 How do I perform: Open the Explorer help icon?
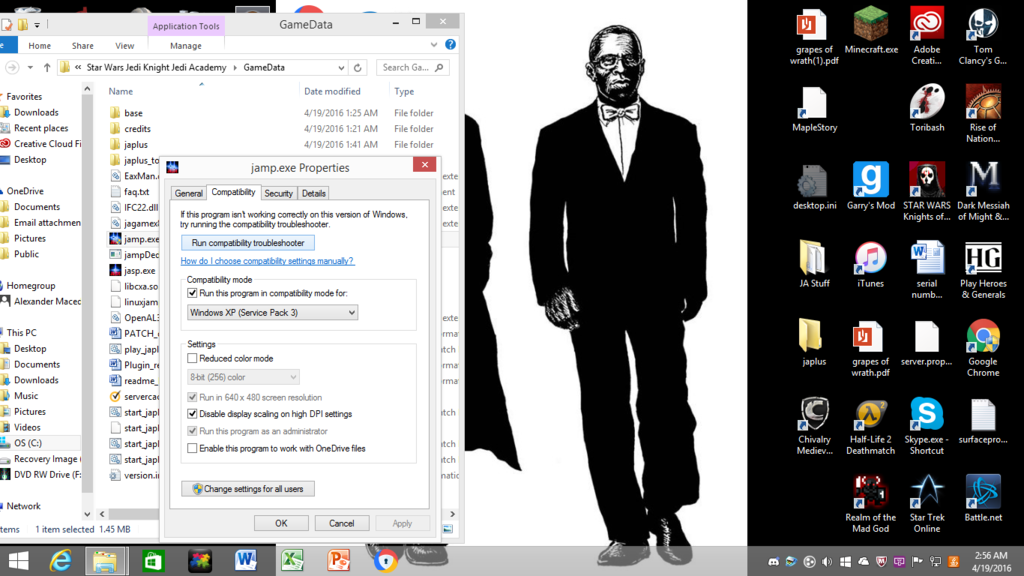(450, 44)
